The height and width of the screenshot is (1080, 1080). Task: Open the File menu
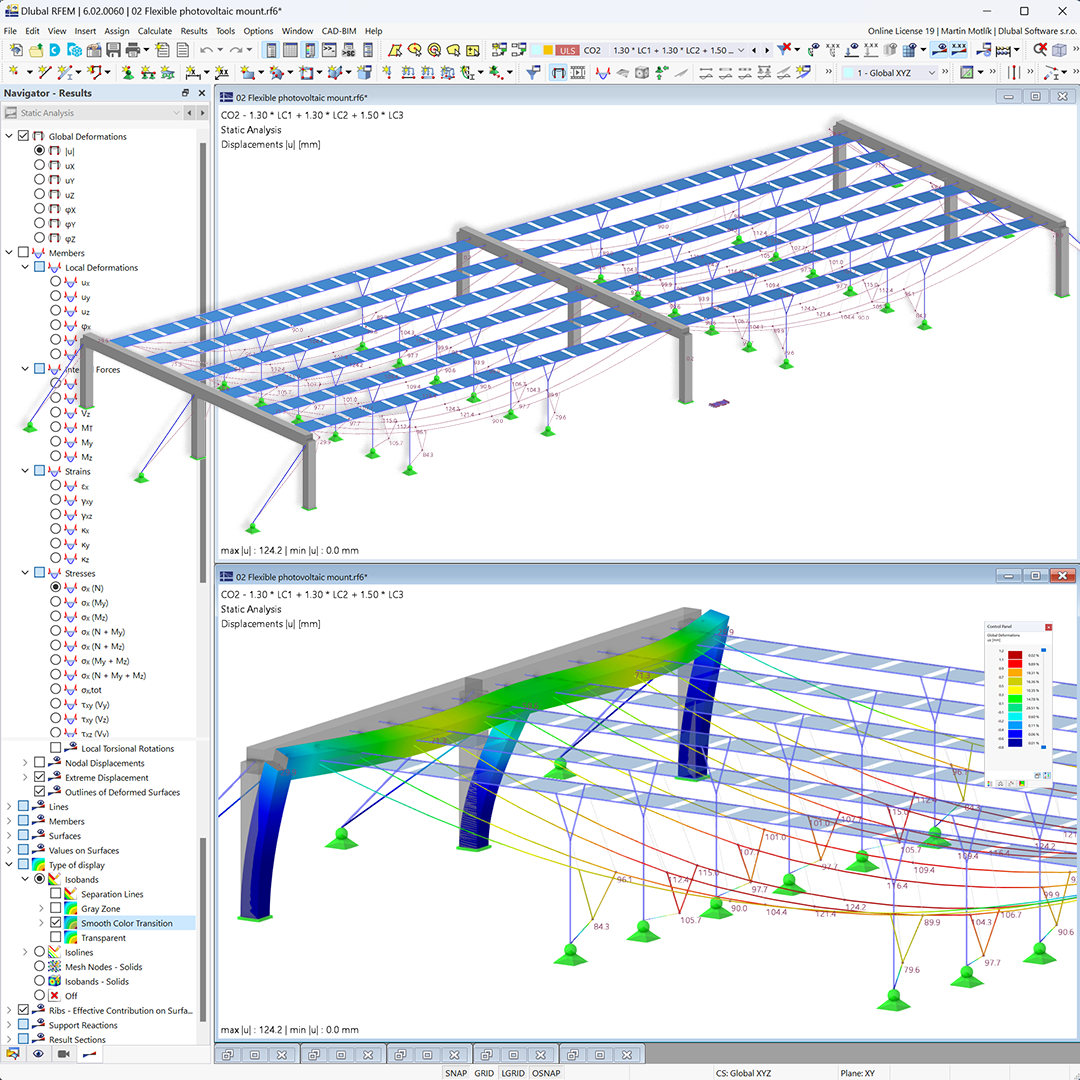point(10,31)
